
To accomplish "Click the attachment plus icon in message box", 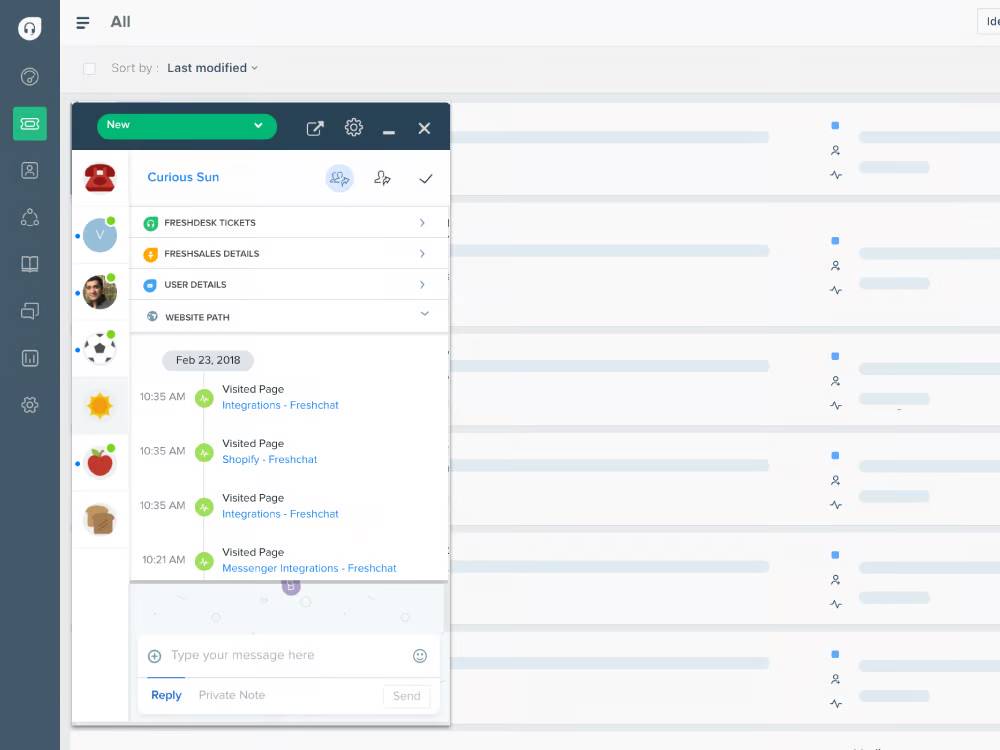I will click(x=154, y=656).
